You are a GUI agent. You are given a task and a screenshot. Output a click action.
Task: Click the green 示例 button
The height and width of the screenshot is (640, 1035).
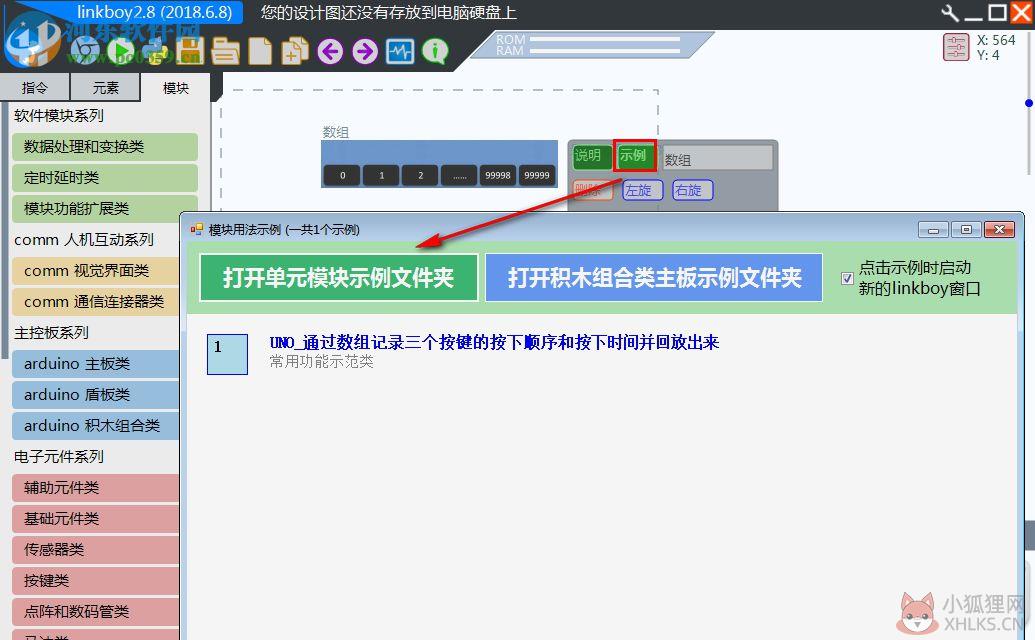[634, 156]
